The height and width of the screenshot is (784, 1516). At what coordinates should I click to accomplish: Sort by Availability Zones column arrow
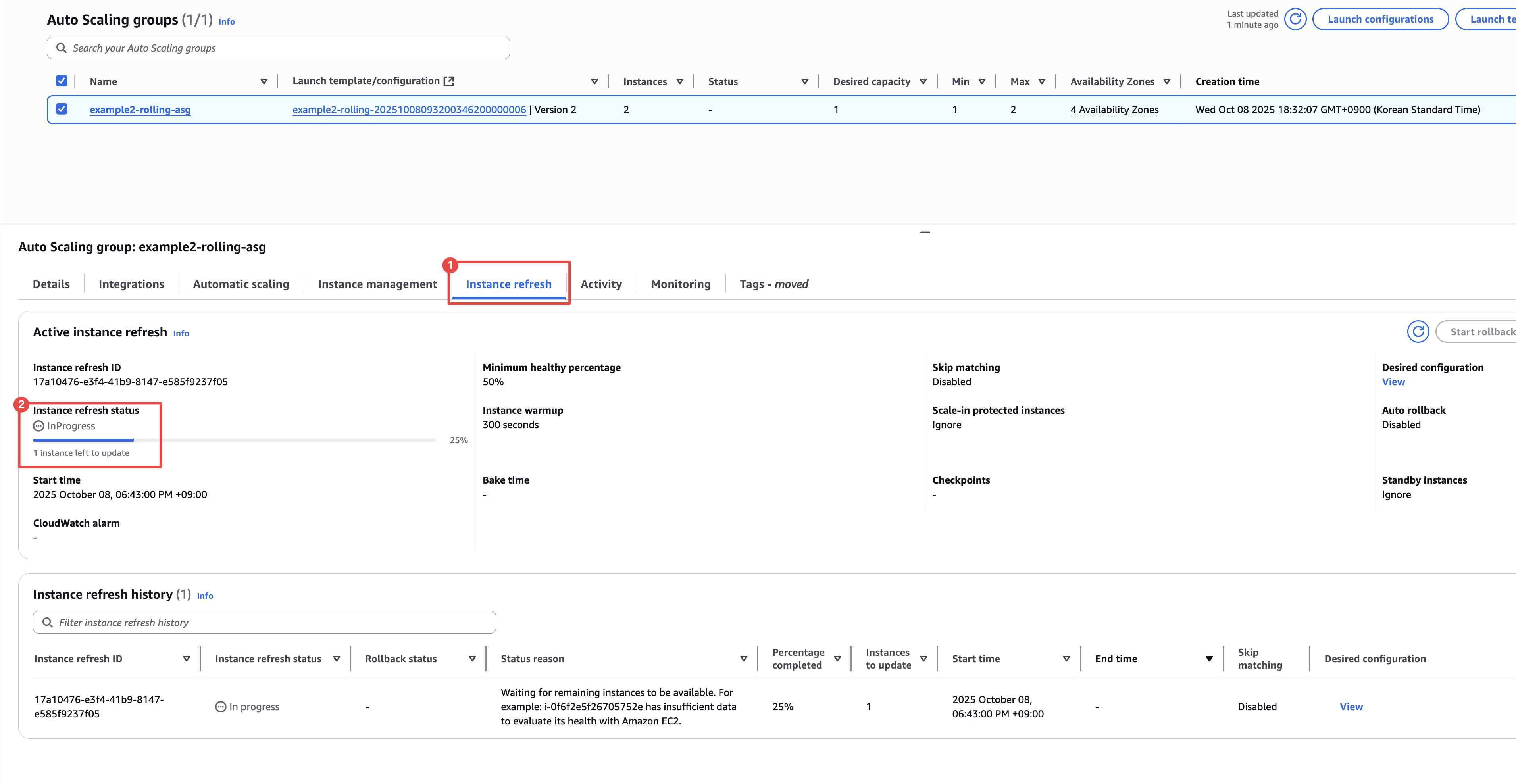click(x=1166, y=82)
